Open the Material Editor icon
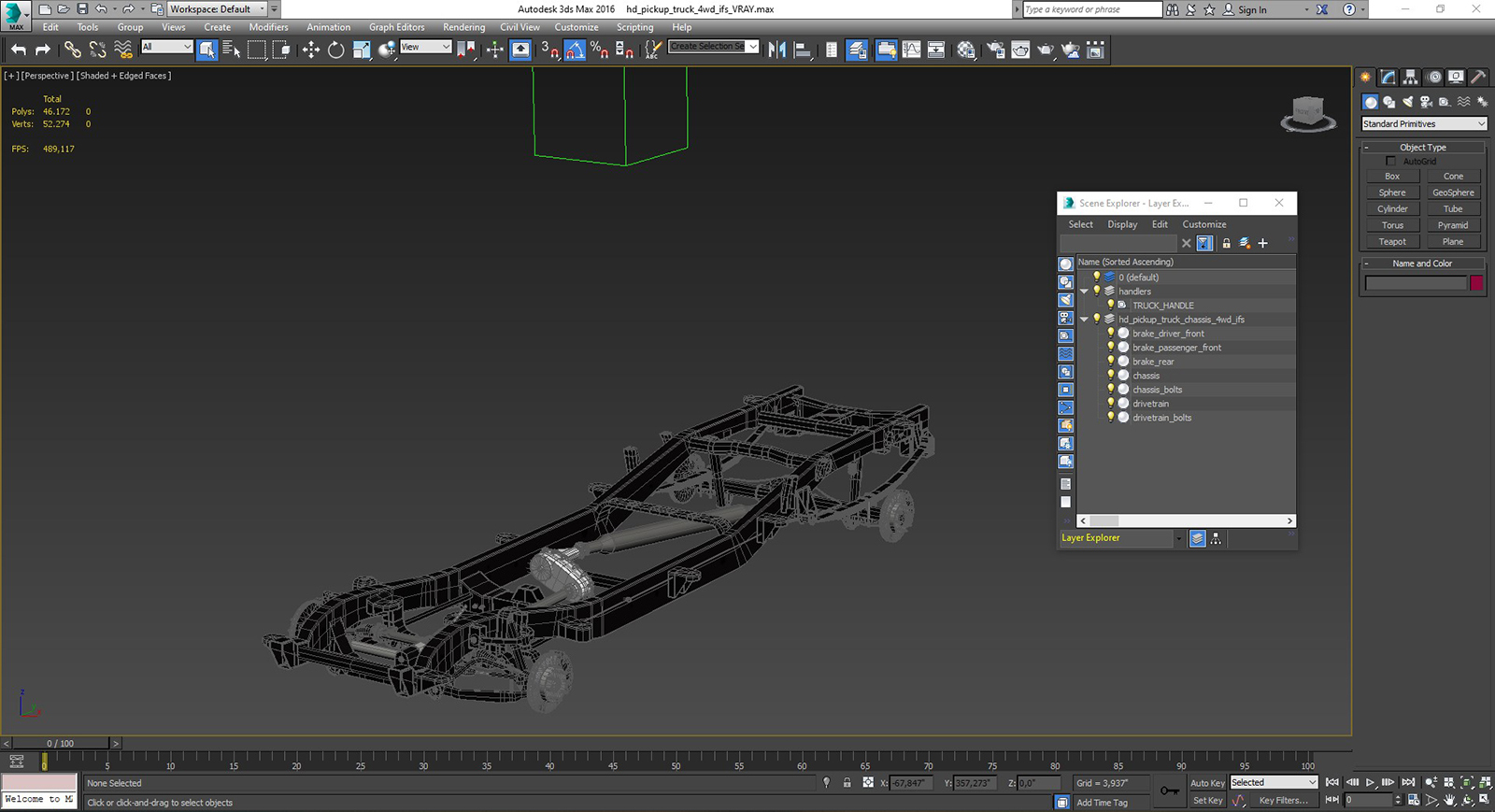This screenshot has height=812, width=1495. (966, 50)
